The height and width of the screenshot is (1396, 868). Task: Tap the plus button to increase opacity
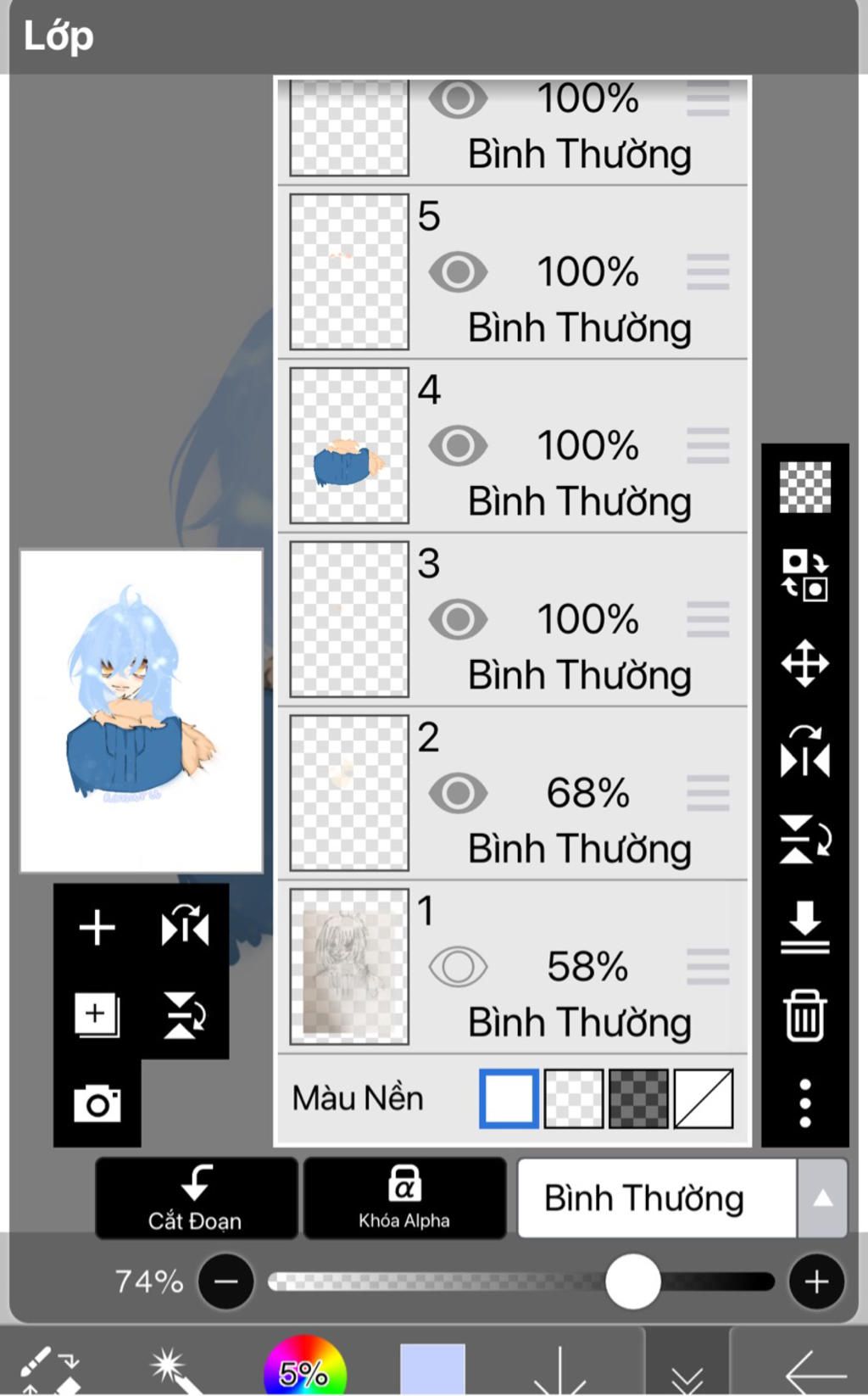pos(816,1282)
